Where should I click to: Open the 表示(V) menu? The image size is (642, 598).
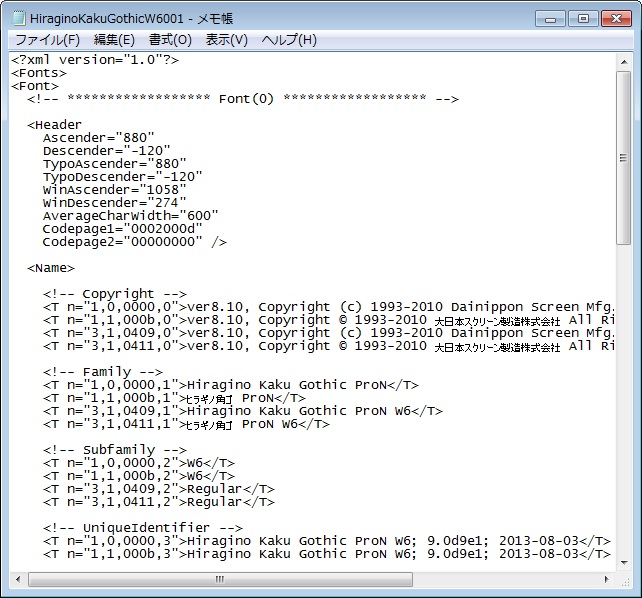pos(226,40)
